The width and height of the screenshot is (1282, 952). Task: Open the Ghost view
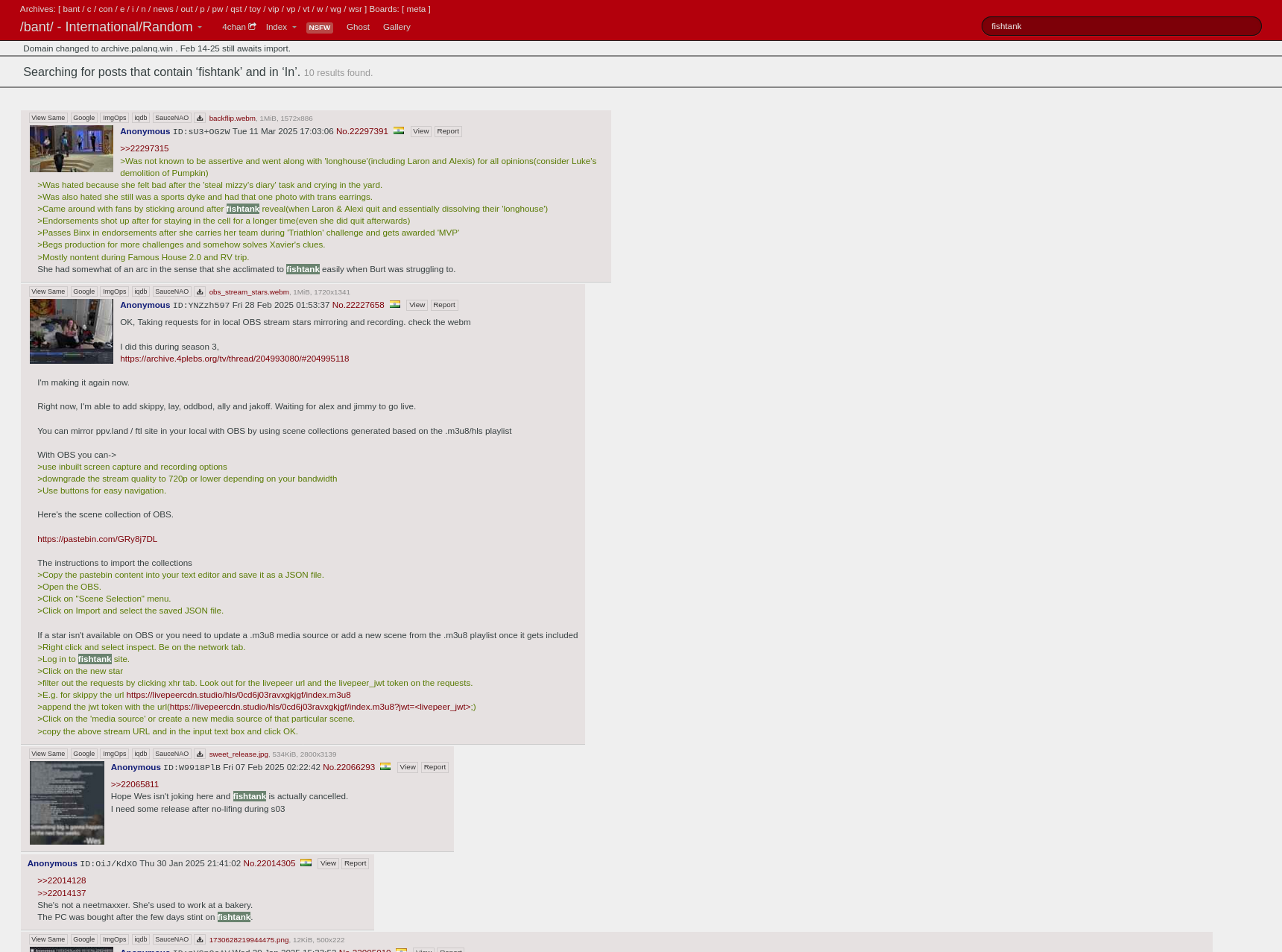pyautogui.click(x=358, y=27)
